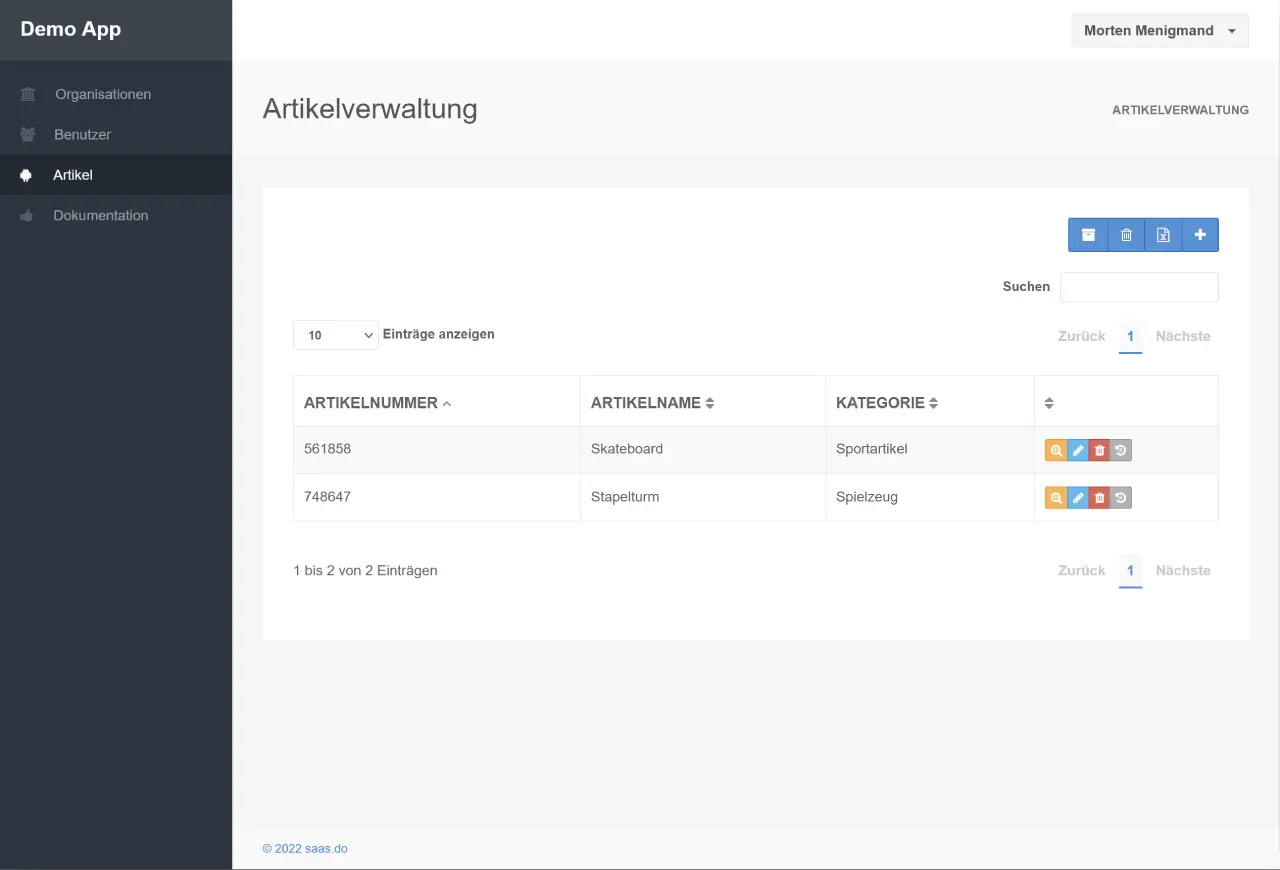View details of the Stapelturm article
The height and width of the screenshot is (870, 1280).
(1056, 497)
